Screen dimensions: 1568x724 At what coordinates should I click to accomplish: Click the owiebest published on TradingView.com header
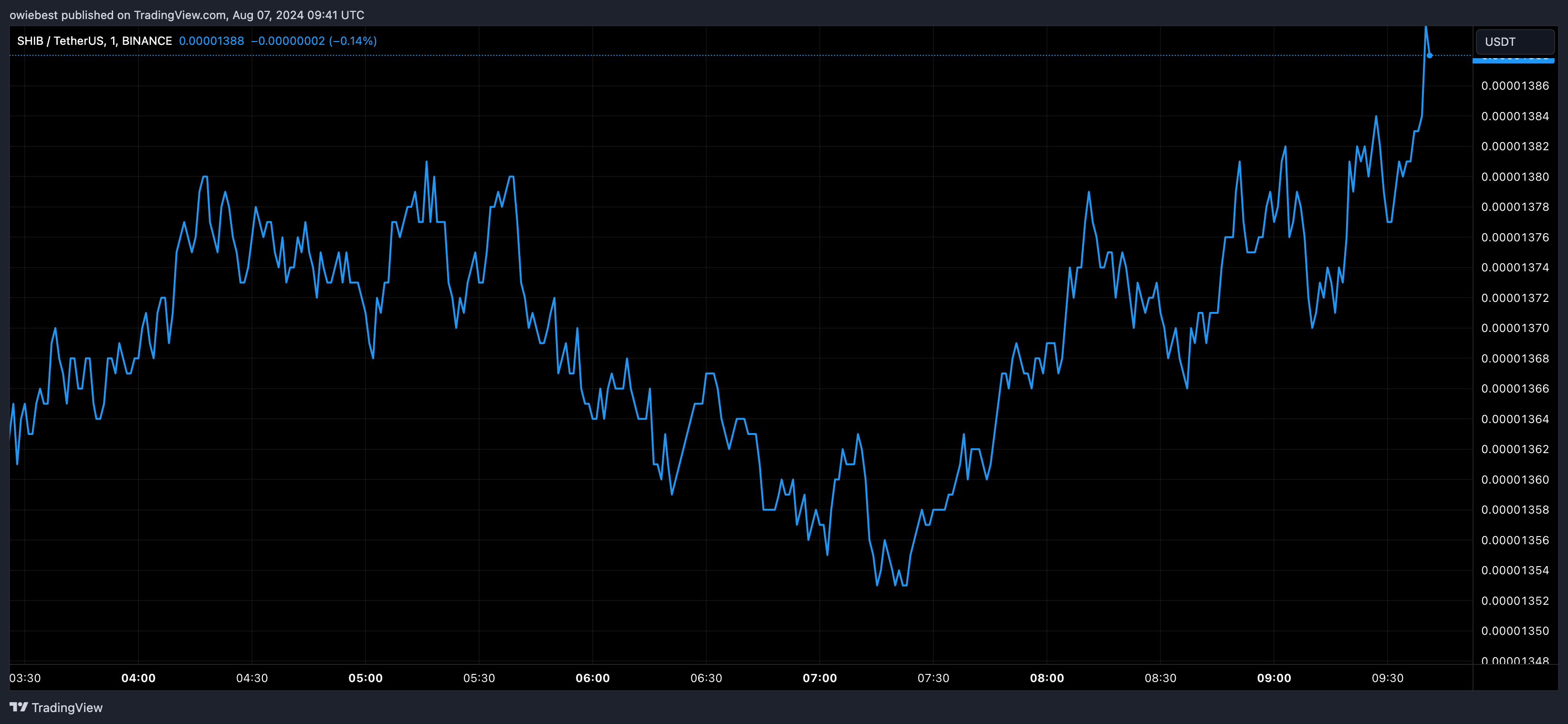[187, 15]
